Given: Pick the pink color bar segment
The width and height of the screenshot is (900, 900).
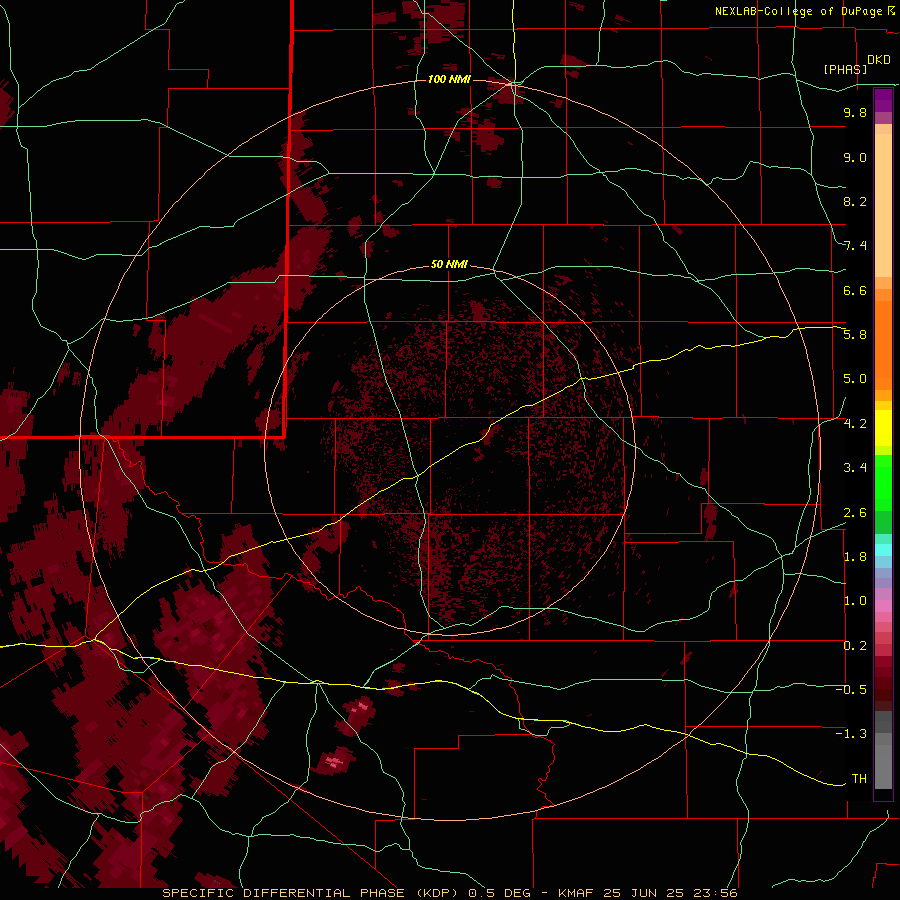Looking at the screenshot, I should (883, 606).
